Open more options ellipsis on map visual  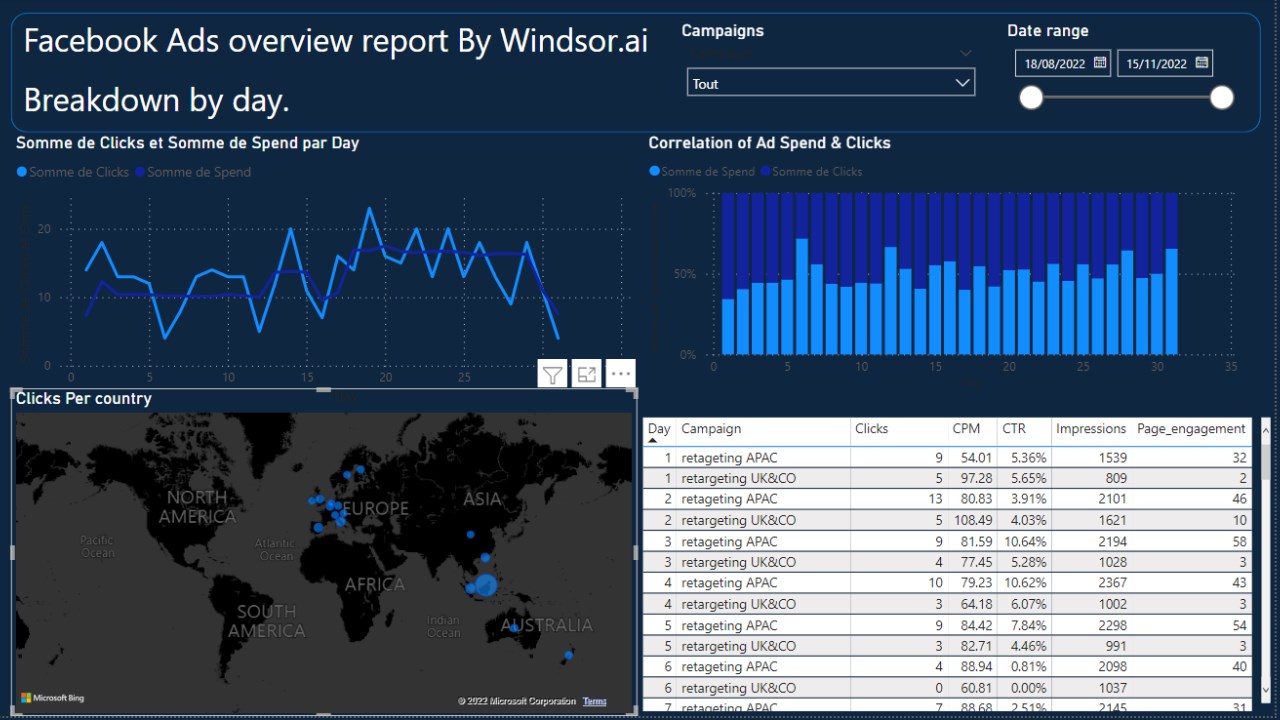pyautogui.click(x=621, y=375)
